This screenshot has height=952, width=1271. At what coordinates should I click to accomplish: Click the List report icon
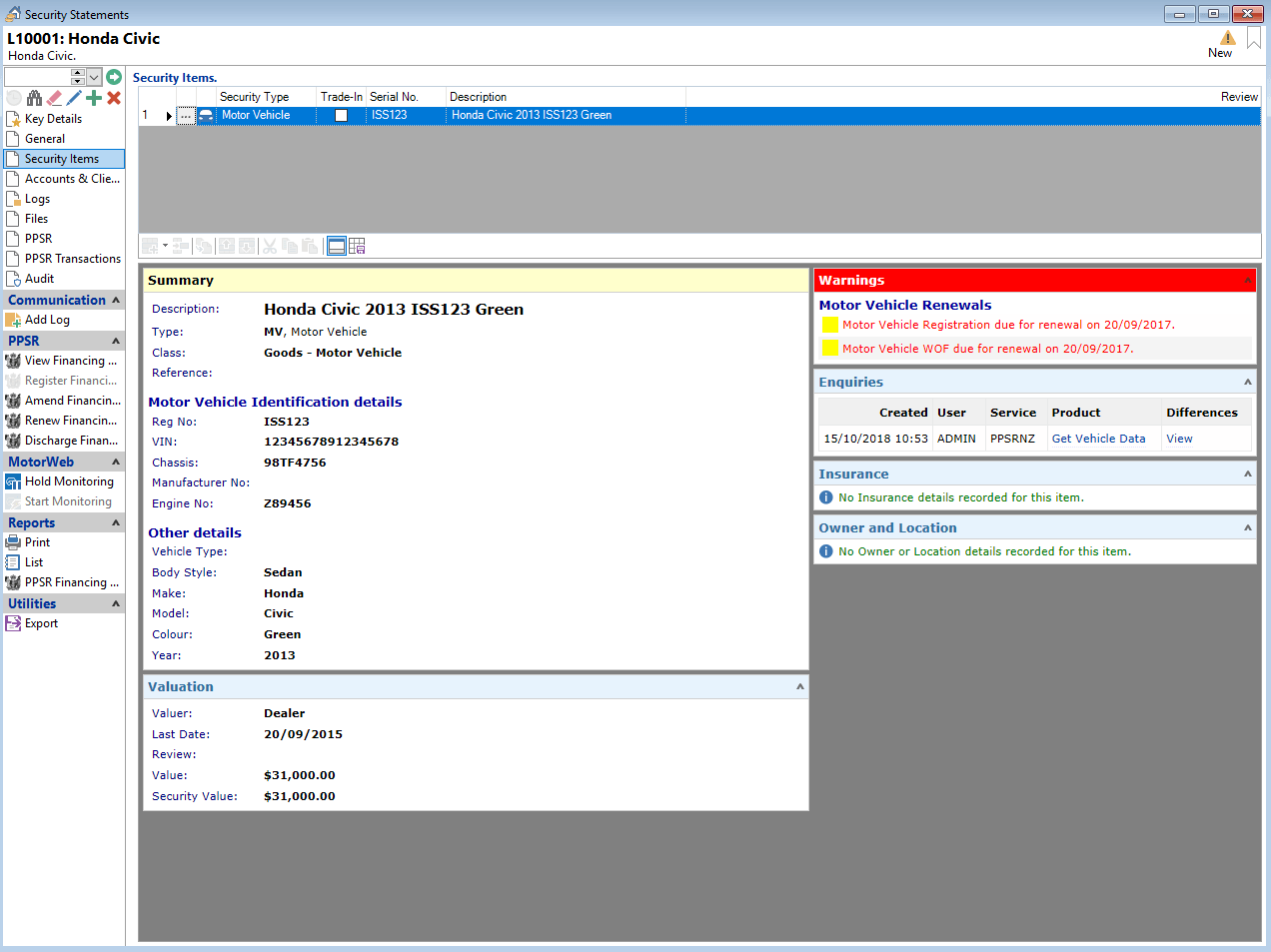(13, 562)
